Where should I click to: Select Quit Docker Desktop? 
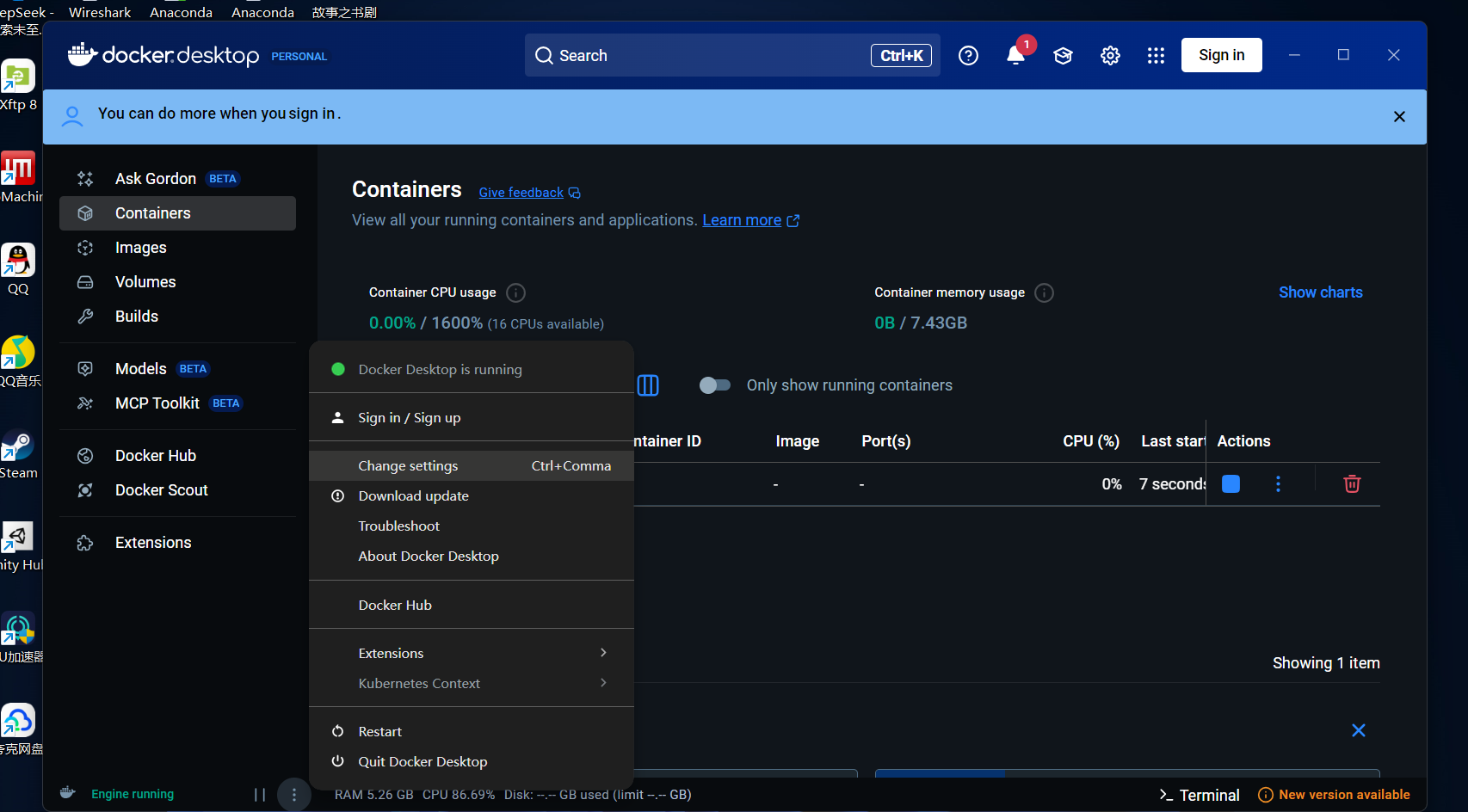click(x=472, y=761)
